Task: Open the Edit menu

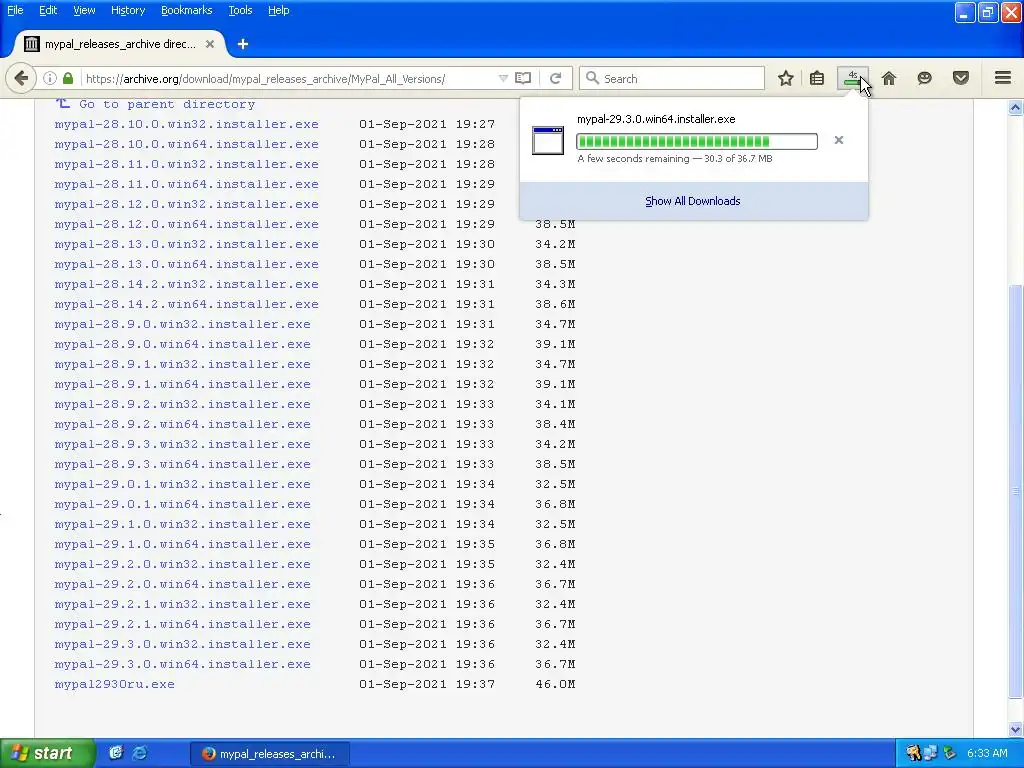Action: [x=48, y=10]
